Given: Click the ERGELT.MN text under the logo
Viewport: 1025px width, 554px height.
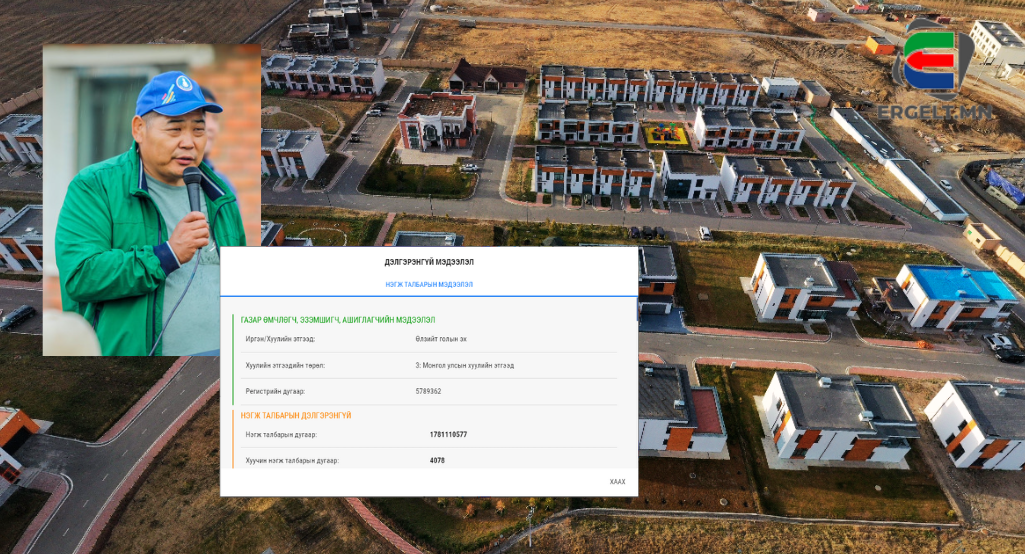Looking at the screenshot, I should tap(933, 111).
